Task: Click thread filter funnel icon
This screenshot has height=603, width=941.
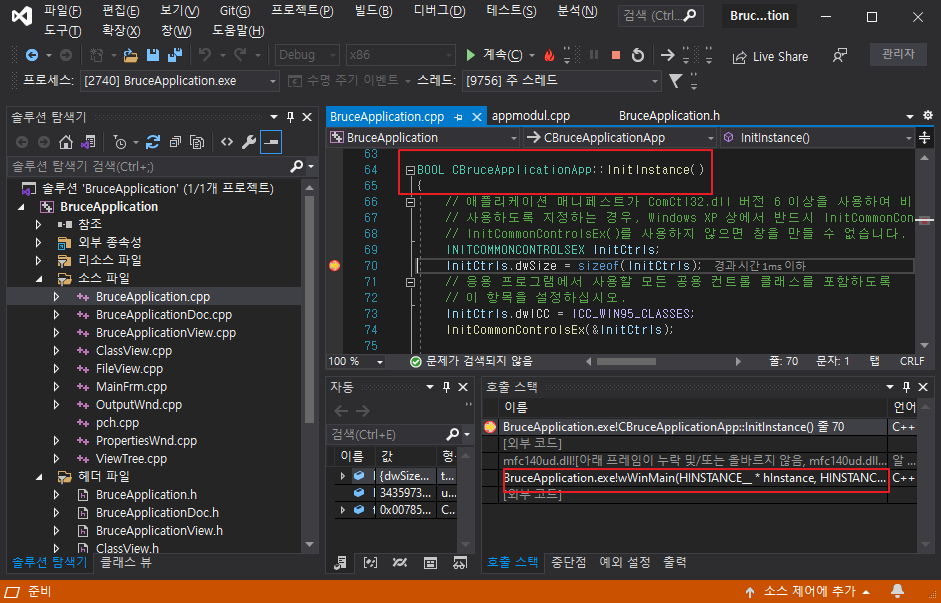Action: point(676,80)
